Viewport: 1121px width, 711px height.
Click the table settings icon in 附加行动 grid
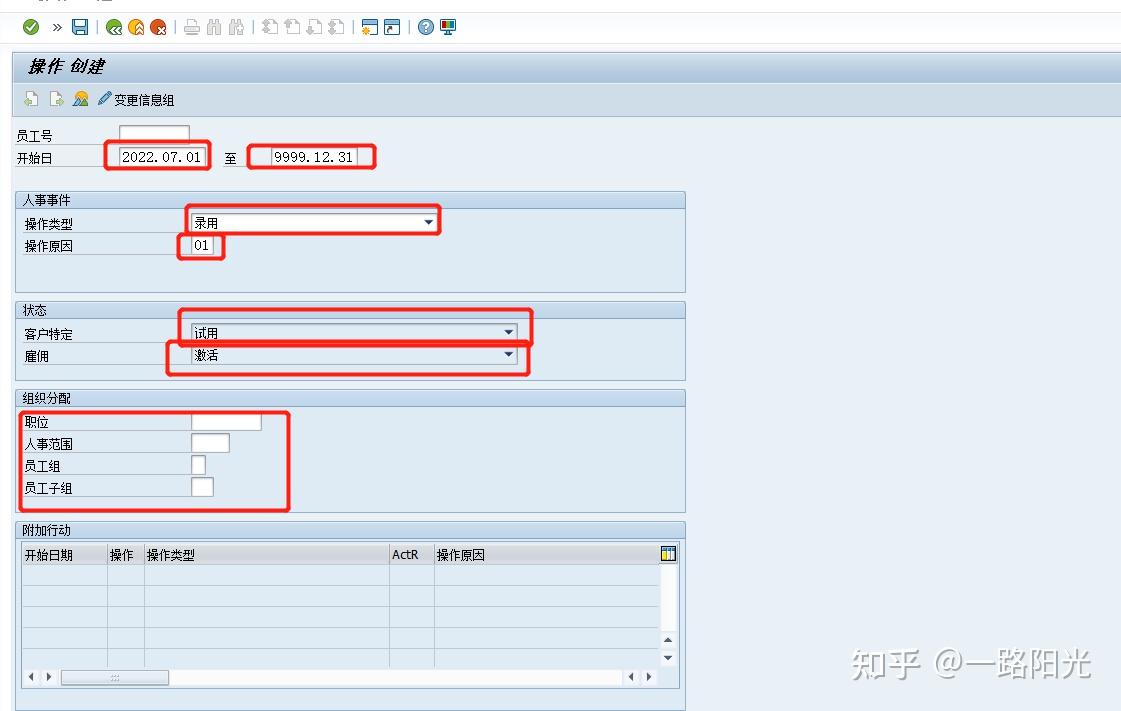pyautogui.click(x=668, y=553)
